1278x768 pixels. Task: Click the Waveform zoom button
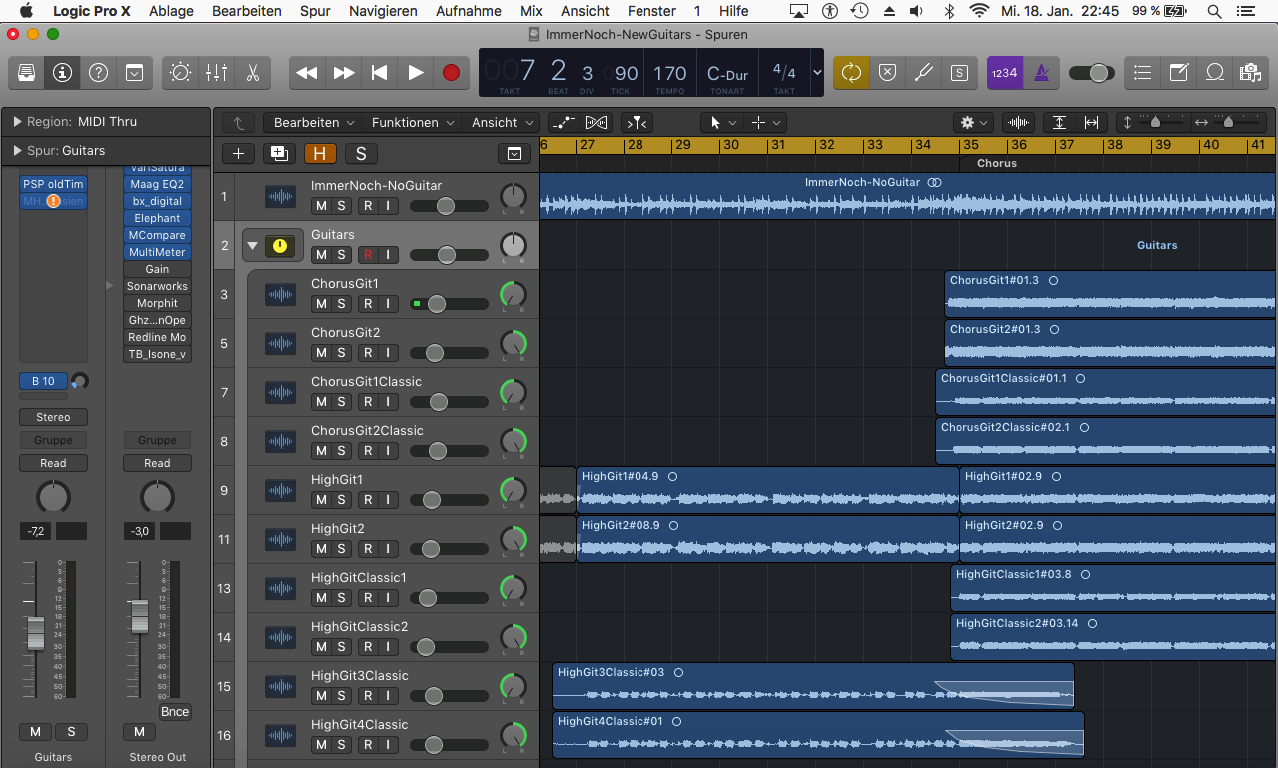click(x=1018, y=122)
